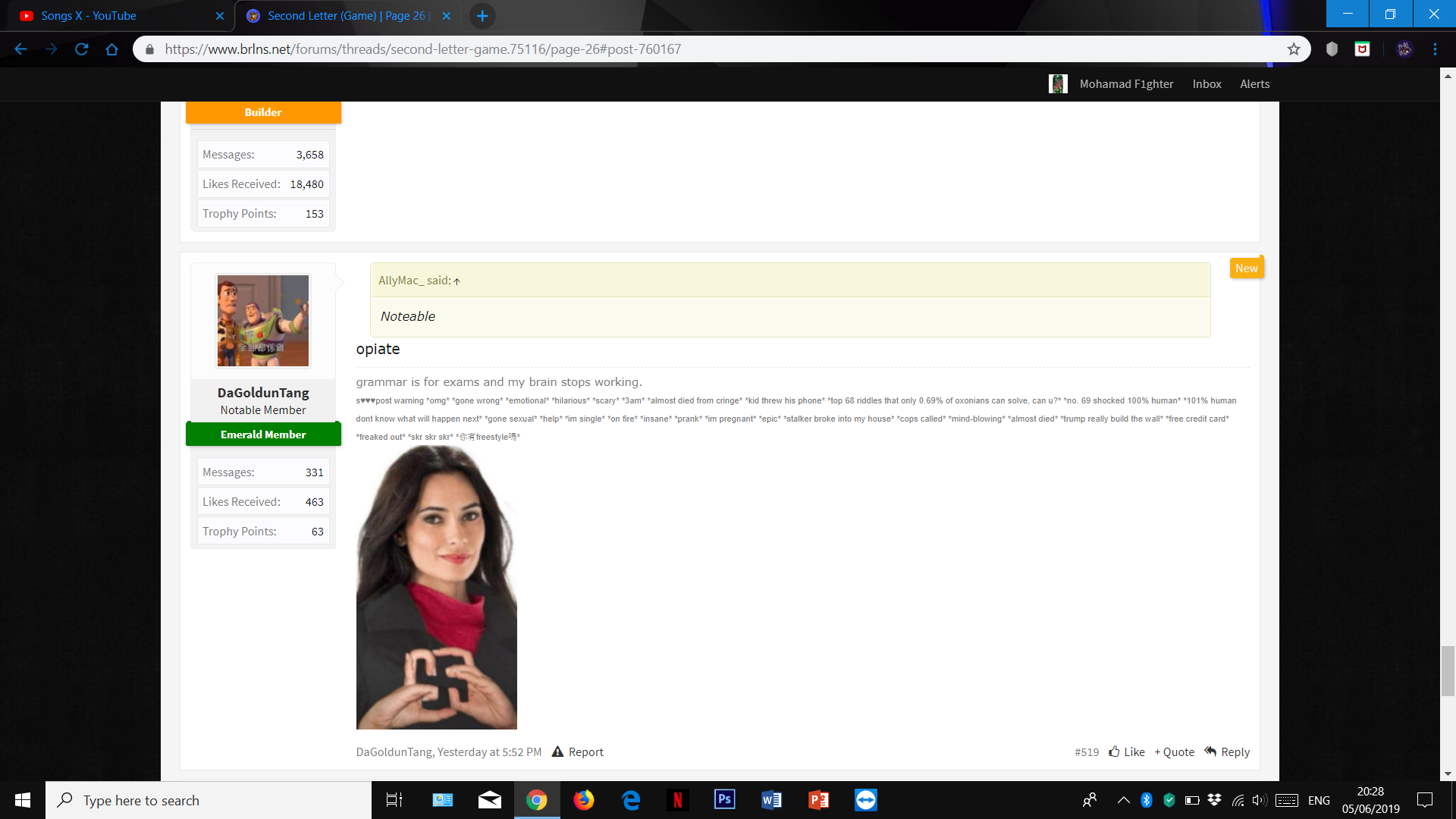1456x819 pixels.
Task: Open the volume control
Action: point(1260,800)
